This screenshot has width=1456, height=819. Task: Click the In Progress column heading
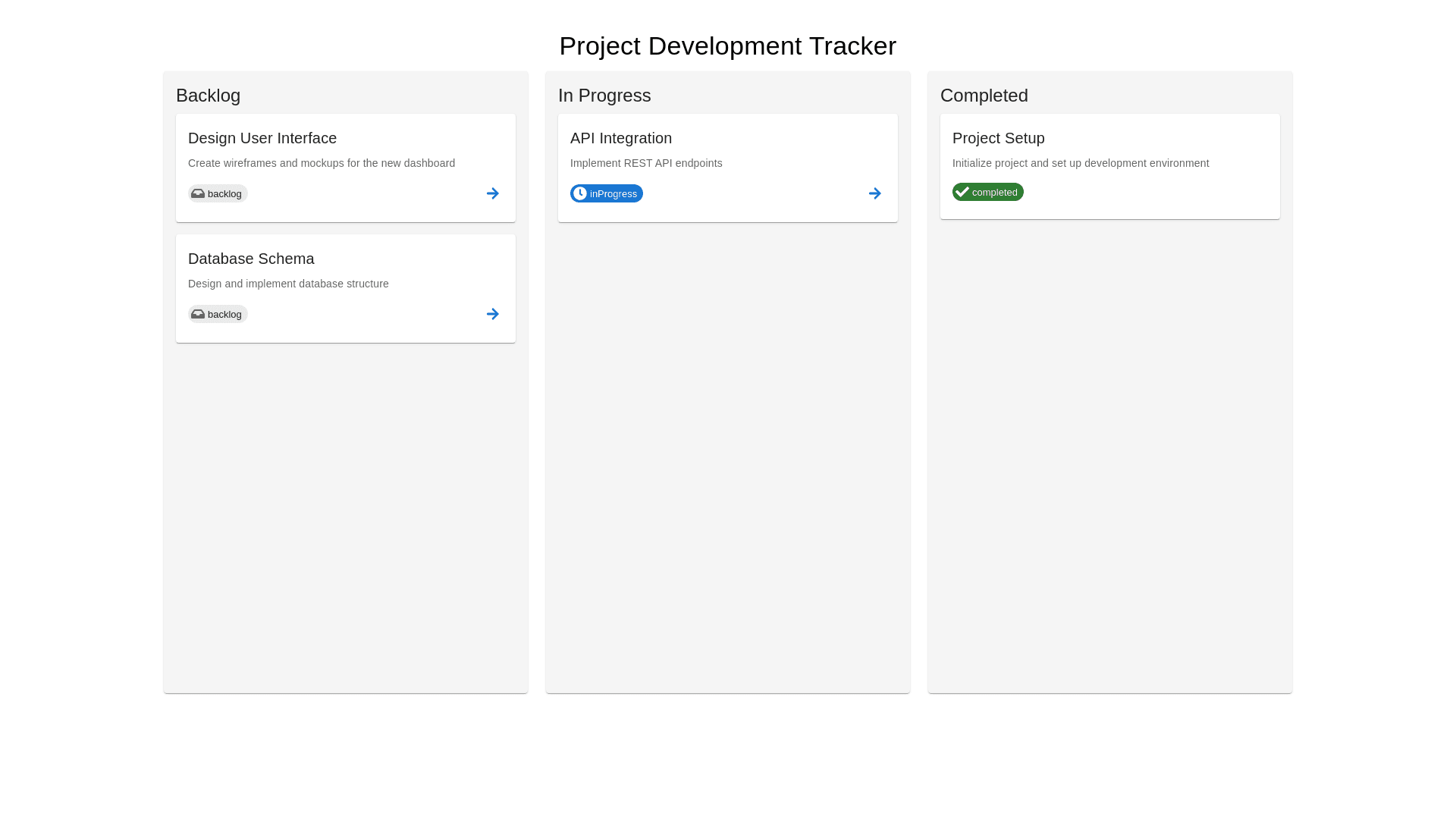tap(604, 96)
